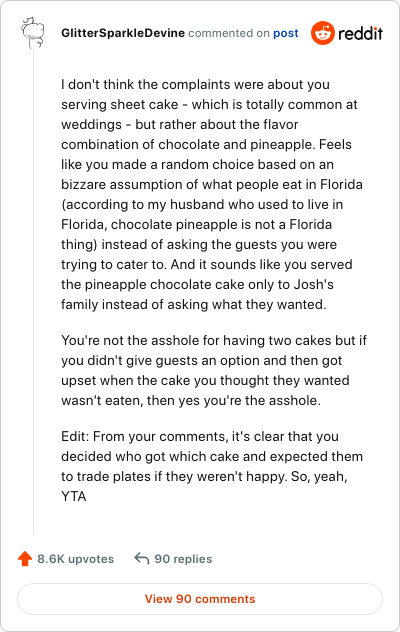The width and height of the screenshot is (400, 632).
Task: Click the orange upvote arrow
Action: point(25,559)
